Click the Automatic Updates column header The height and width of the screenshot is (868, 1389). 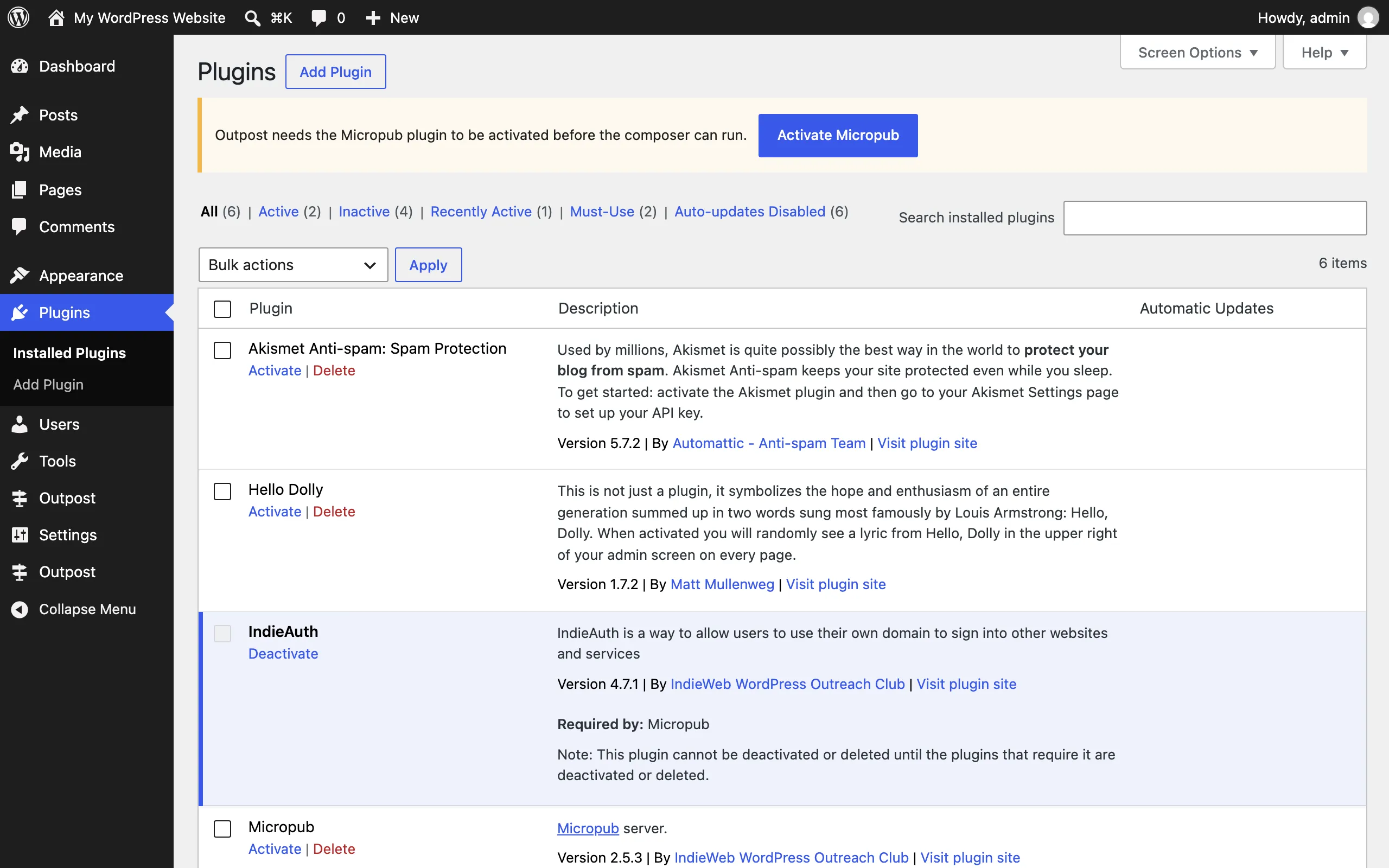(1207, 308)
